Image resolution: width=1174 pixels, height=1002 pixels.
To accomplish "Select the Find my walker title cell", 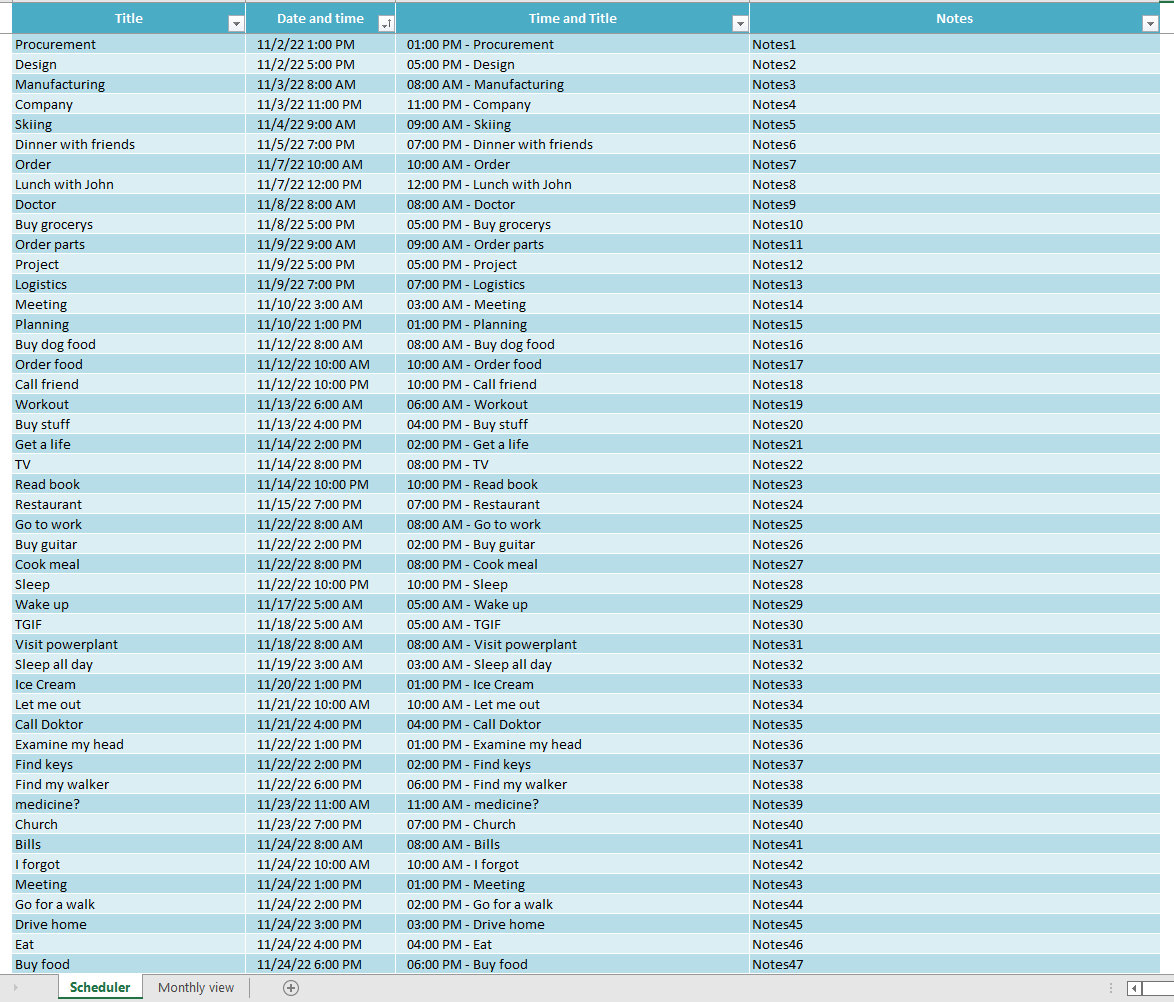I will coord(129,785).
